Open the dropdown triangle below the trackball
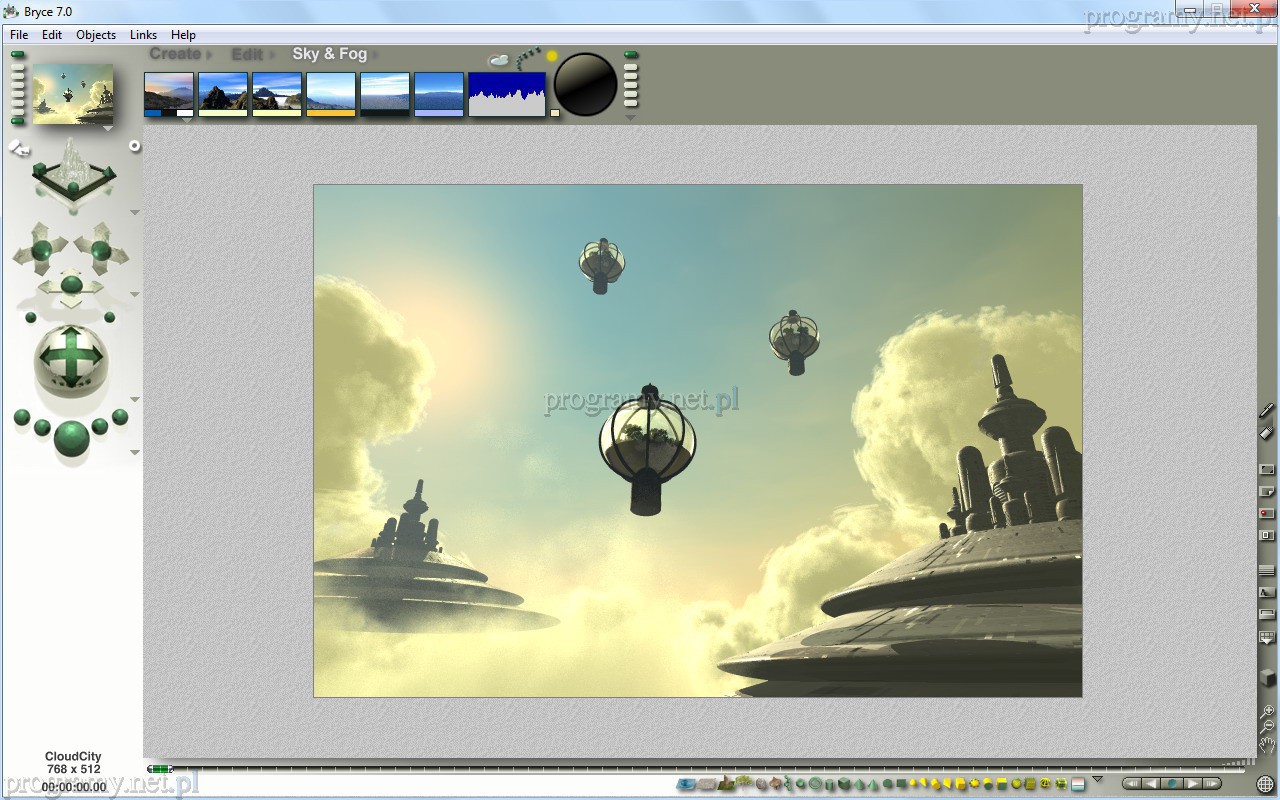This screenshot has width=1280, height=800. pyautogui.click(x=135, y=400)
